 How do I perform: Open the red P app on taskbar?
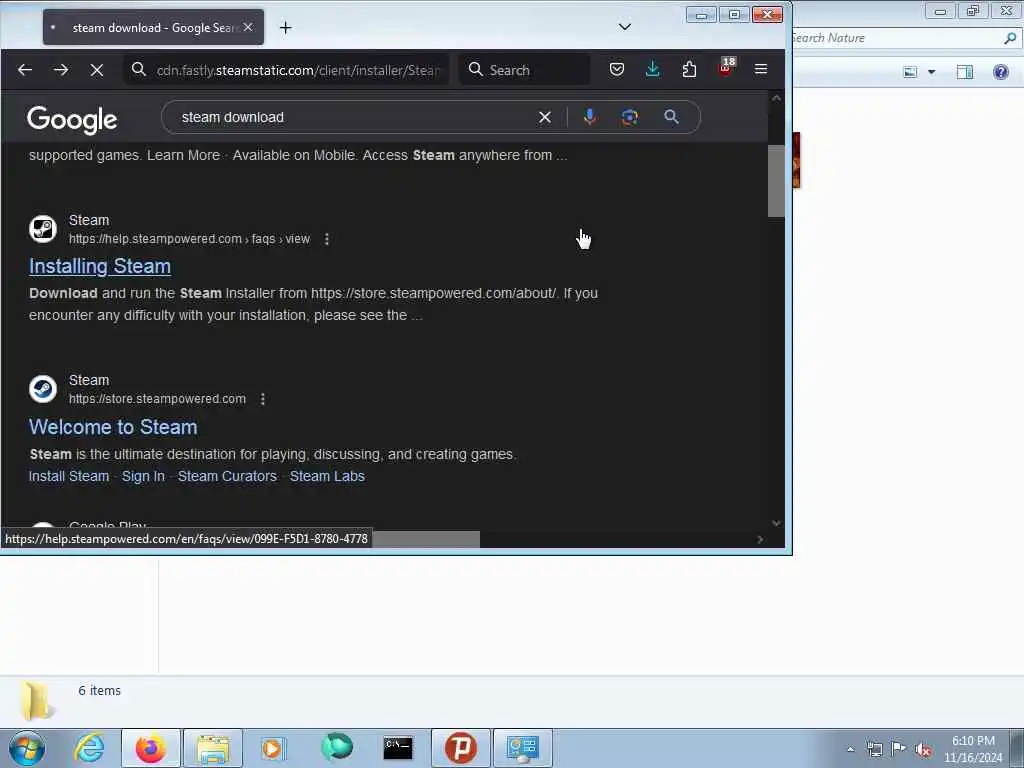point(460,748)
